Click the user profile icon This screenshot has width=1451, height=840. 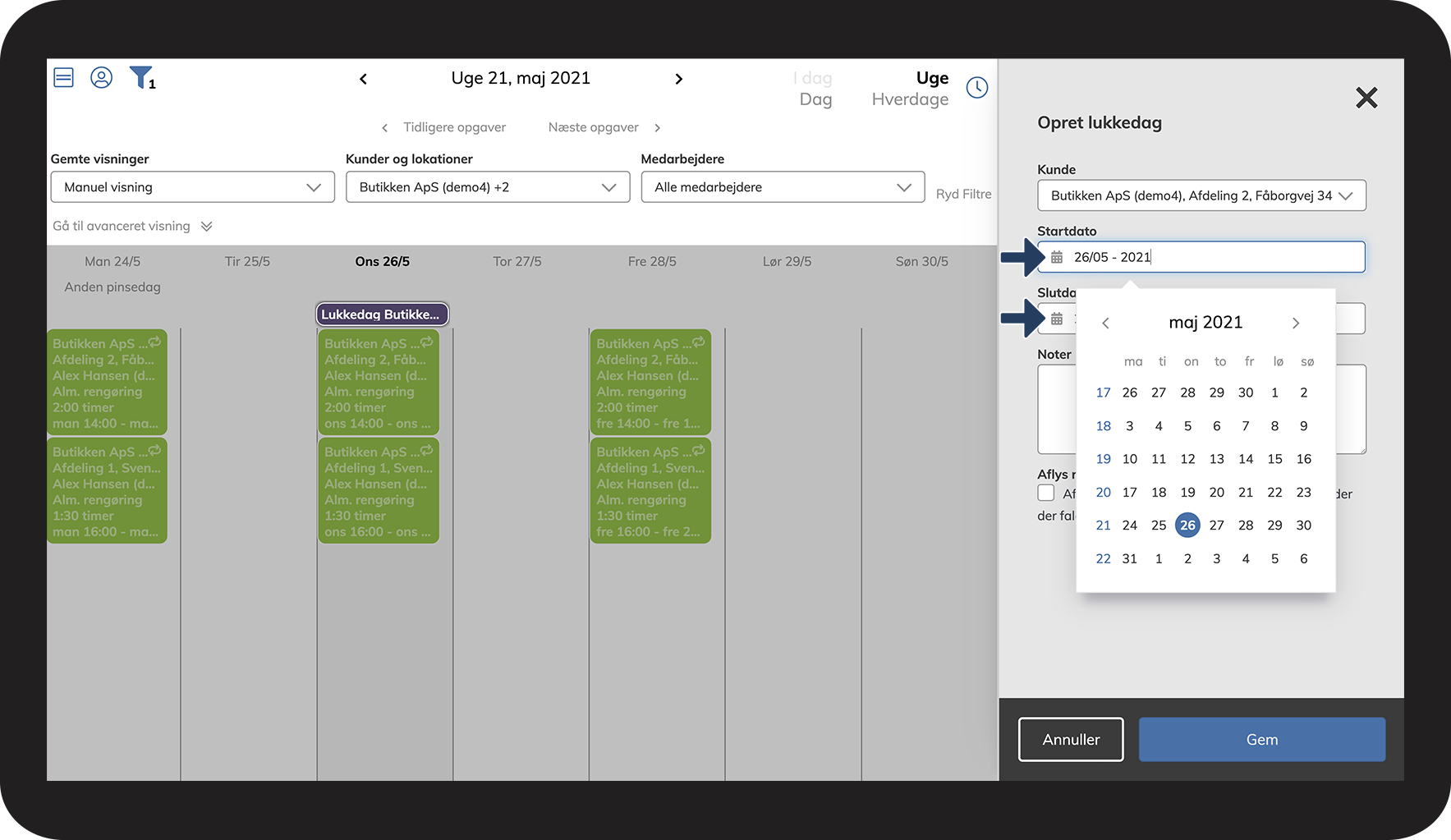[x=101, y=78]
